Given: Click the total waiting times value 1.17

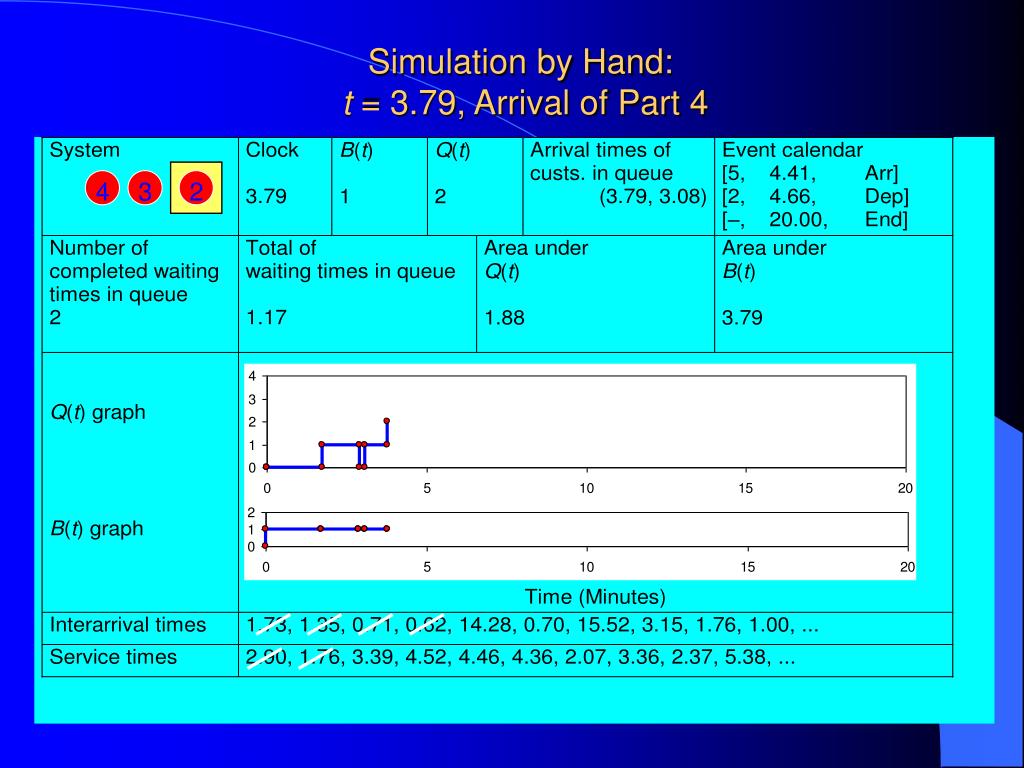Looking at the screenshot, I should (x=266, y=317).
